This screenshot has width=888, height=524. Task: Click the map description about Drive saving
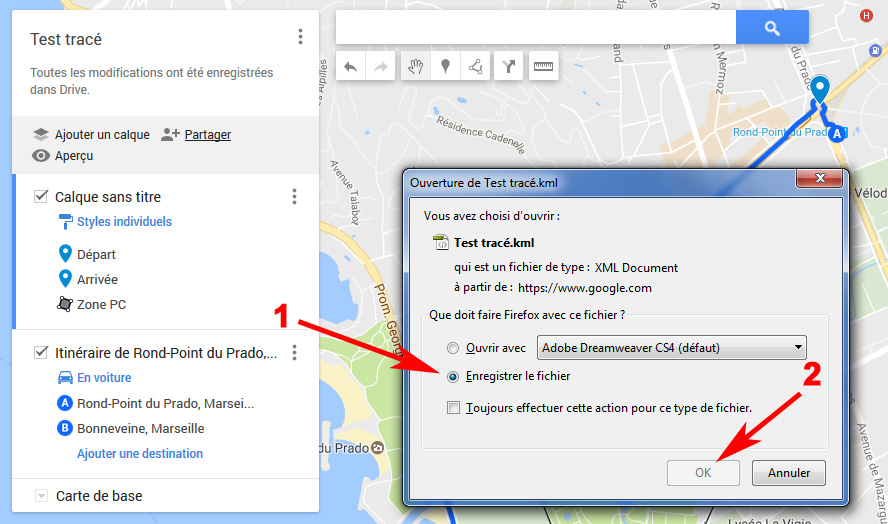point(151,81)
